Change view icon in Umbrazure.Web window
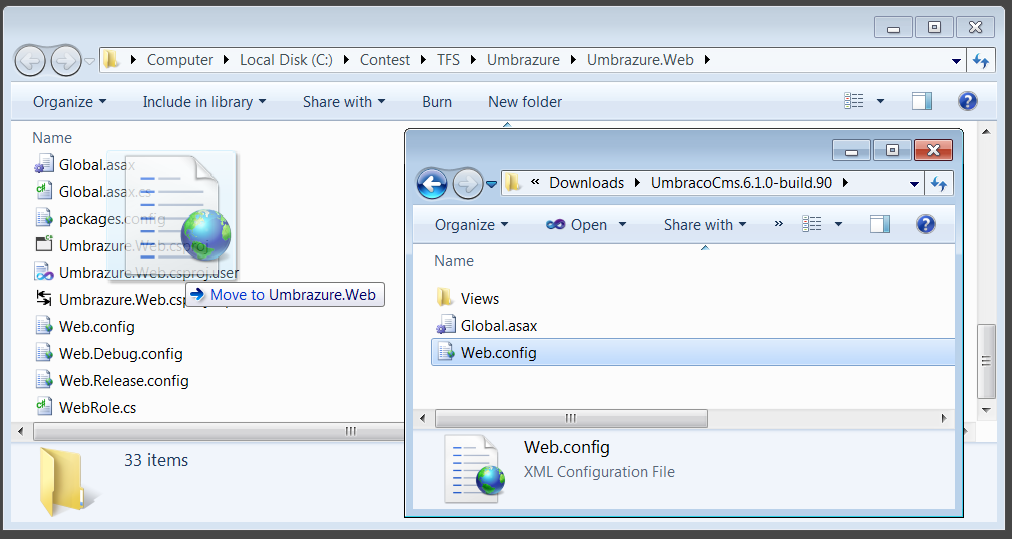 pos(854,101)
